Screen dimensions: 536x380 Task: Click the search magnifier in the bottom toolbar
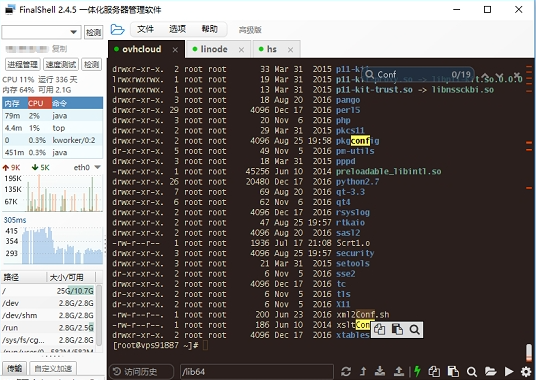pos(472,371)
